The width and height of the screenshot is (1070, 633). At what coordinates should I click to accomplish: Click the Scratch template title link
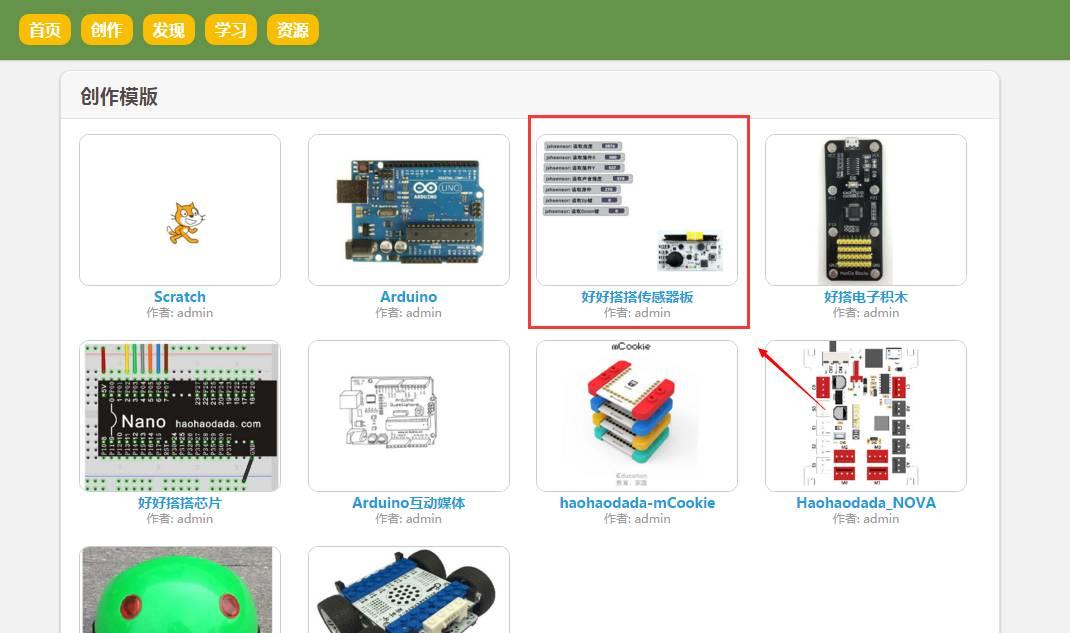[180, 297]
